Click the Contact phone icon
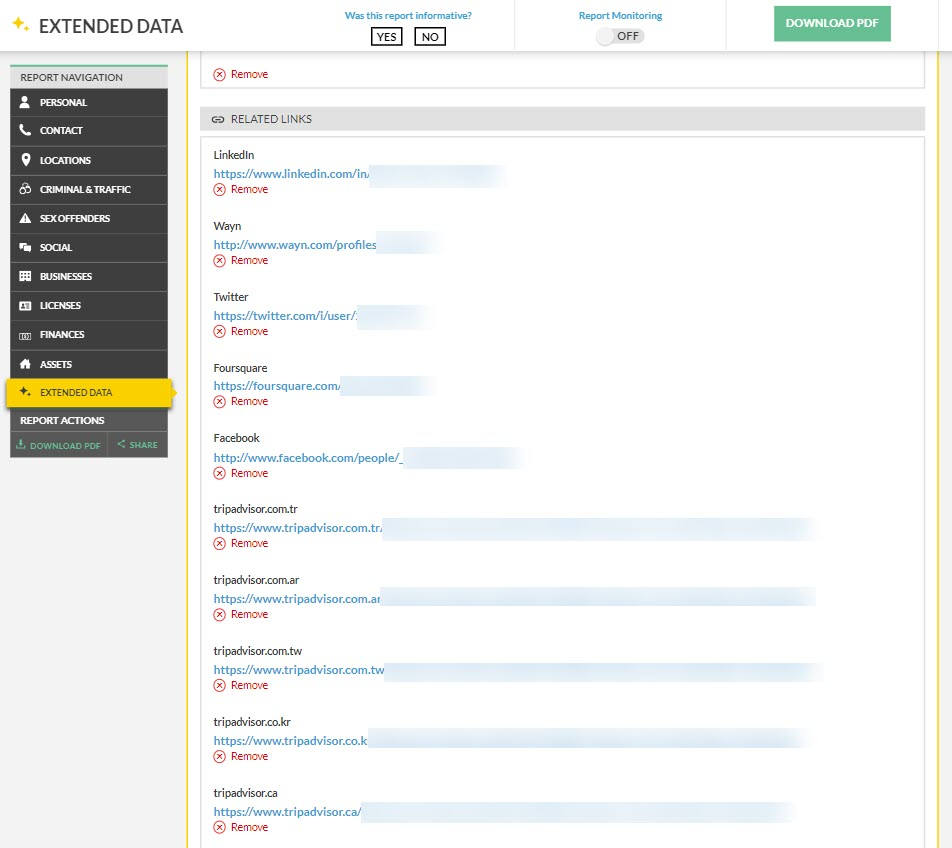 [25, 130]
